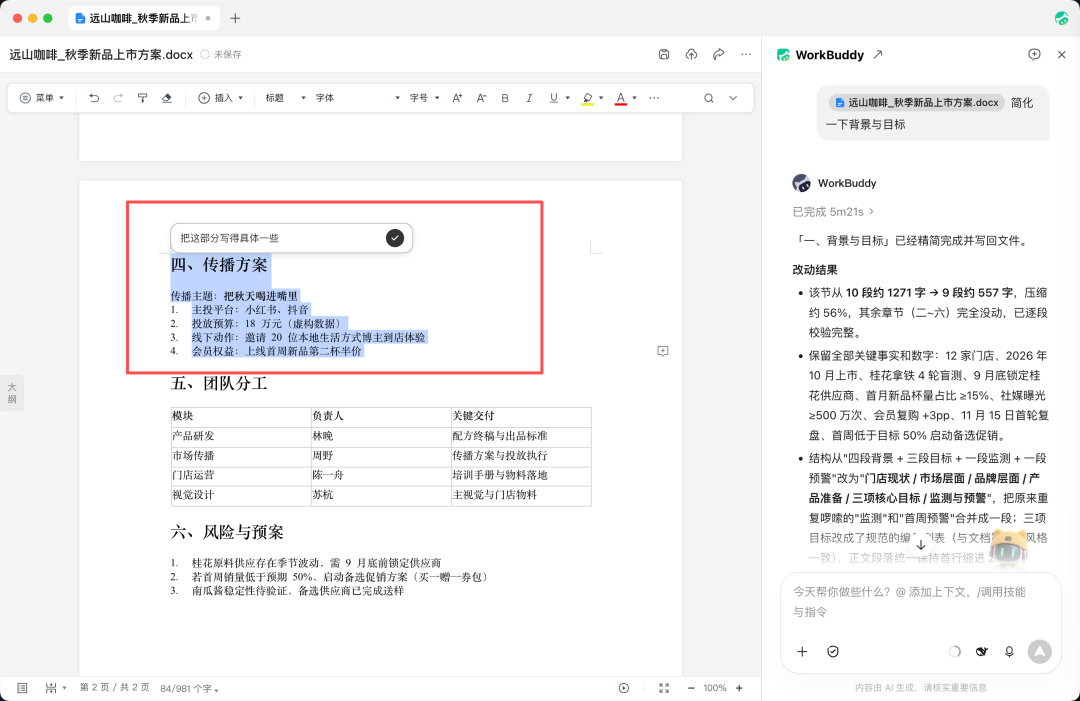Click the circled check icon in chat input
Viewport: 1080px width, 701px height.
tap(833, 651)
